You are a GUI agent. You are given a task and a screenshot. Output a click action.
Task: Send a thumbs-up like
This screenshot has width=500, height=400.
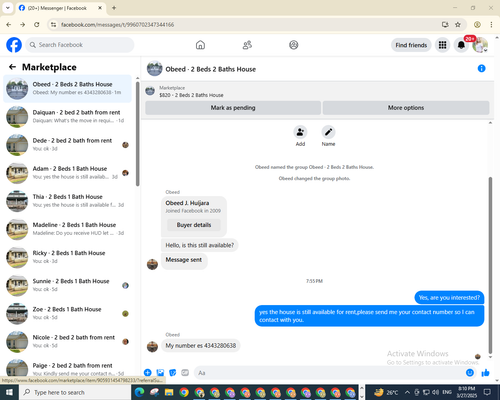pos(486,373)
